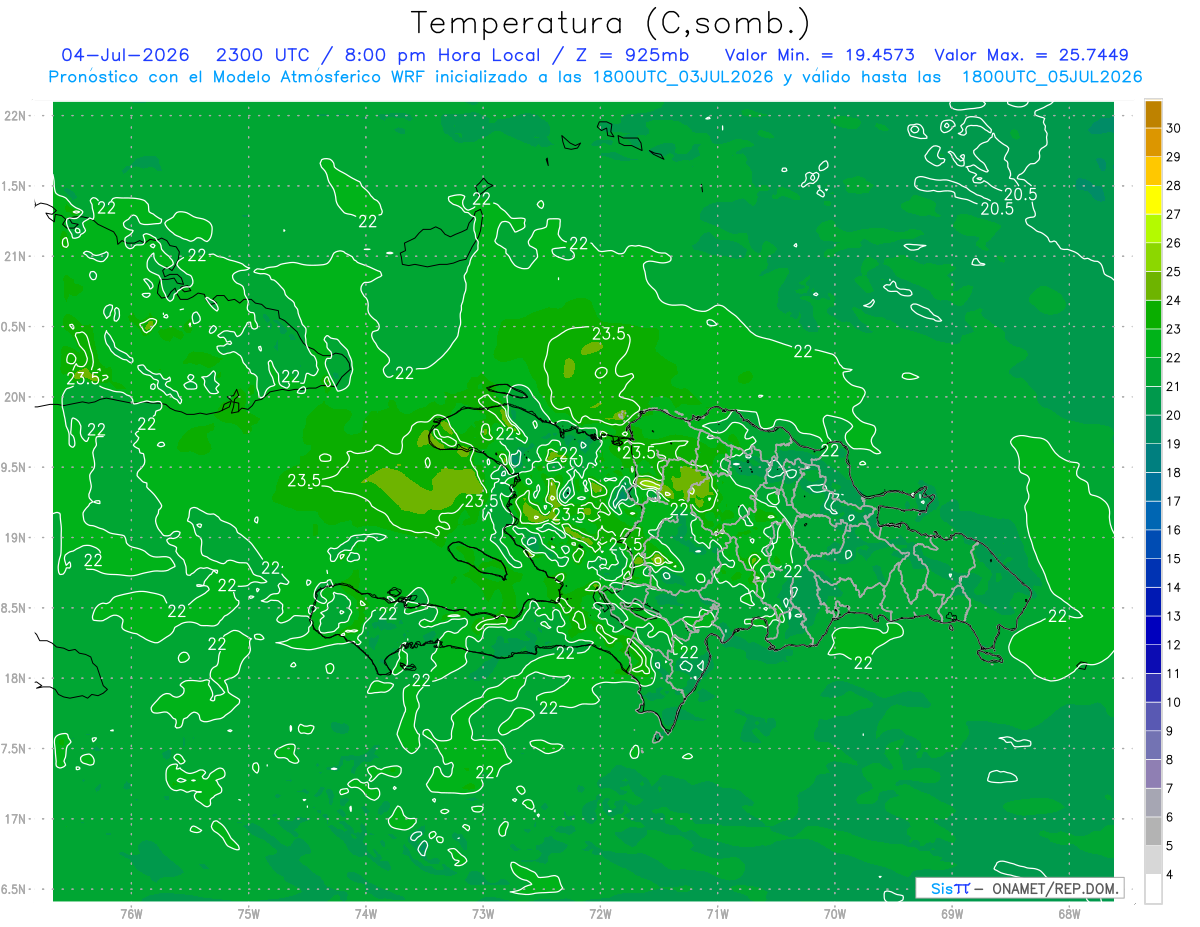Viewport: 1200px width, 927px height.
Task: Click the 'Valor Max. = 25.7449' readout
Action: point(1031,55)
